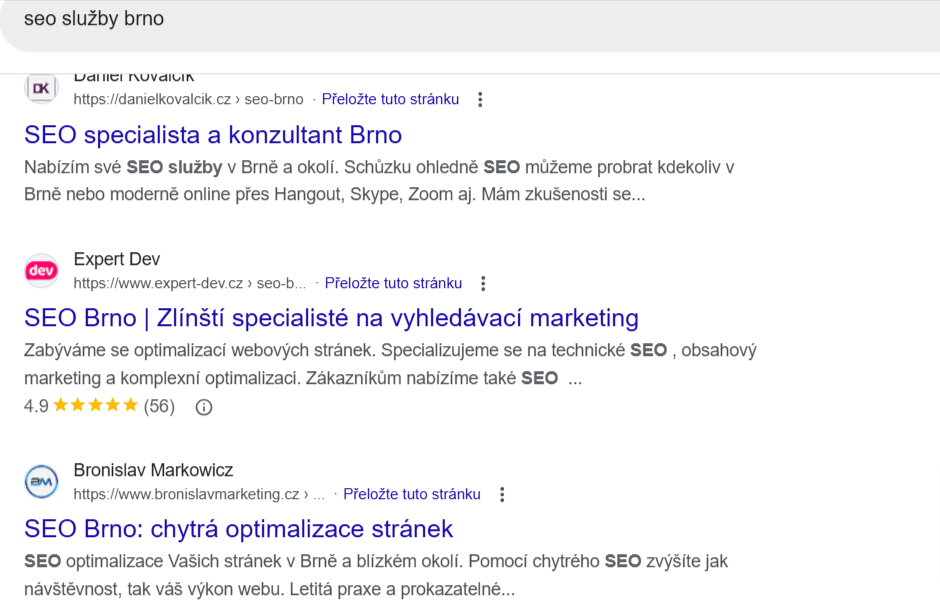Open 'SEO Brno | Zlínští specialisté' result
Viewport: 940px width, 615px height.
(332, 318)
